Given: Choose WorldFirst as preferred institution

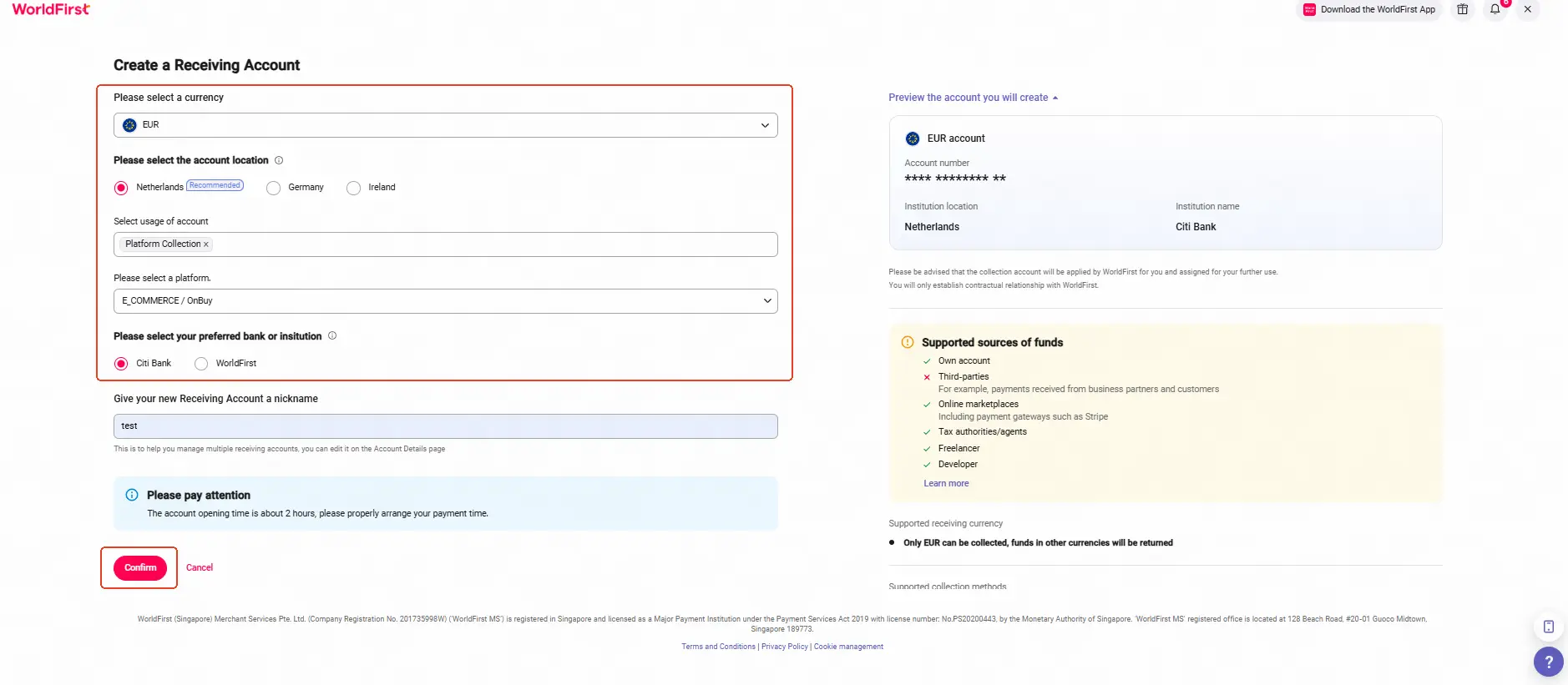Looking at the screenshot, I should 201,364.
